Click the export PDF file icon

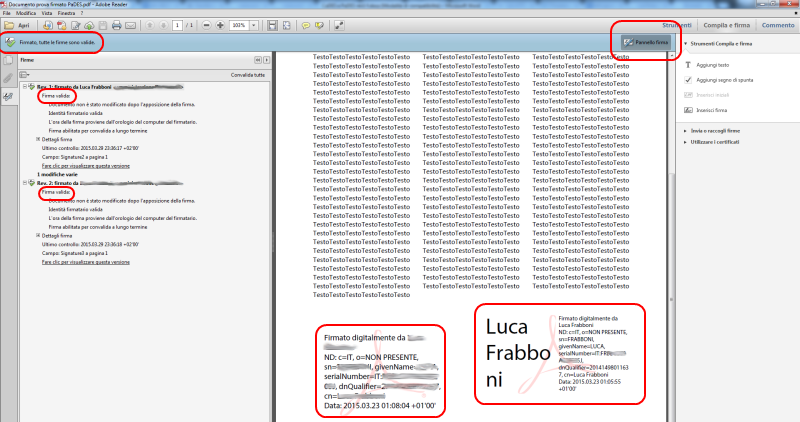coord(62,25)
